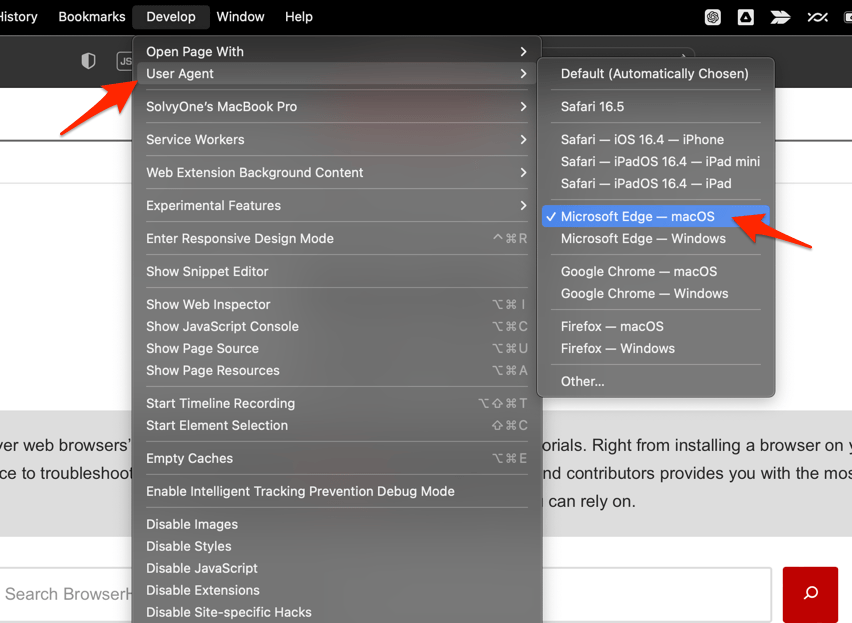852x623 pixels.
Task: Select checked Microsoft Edge — macOS agent
Action: [656, 216]
